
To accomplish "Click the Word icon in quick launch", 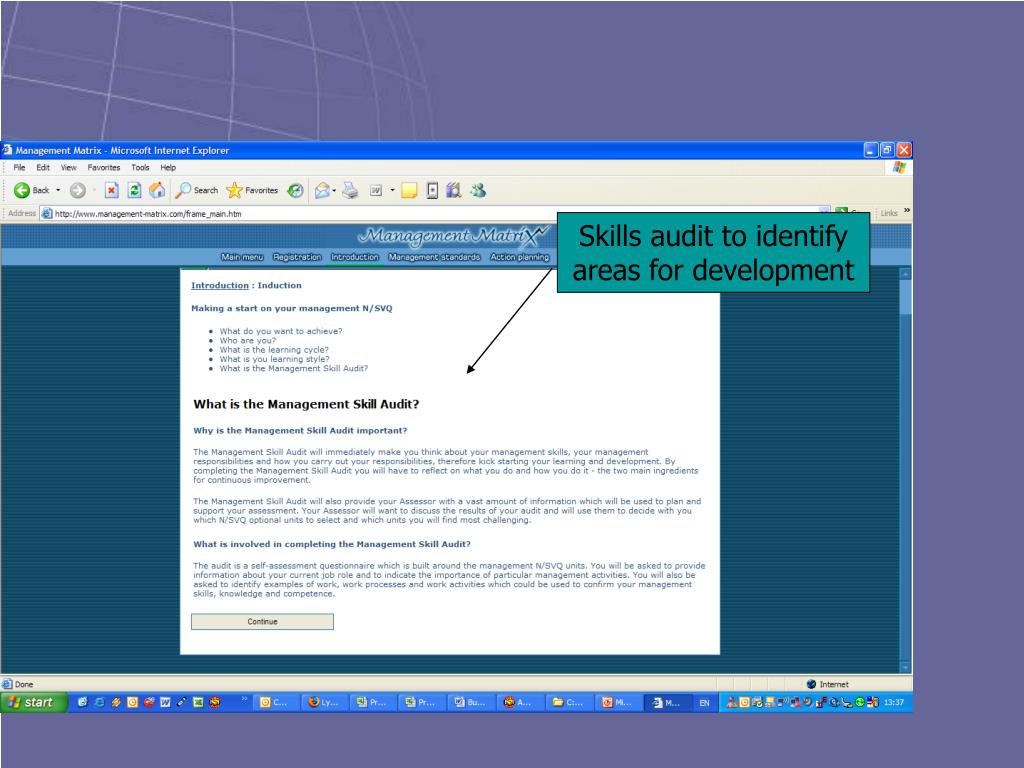I will click(x=165, y=703).
